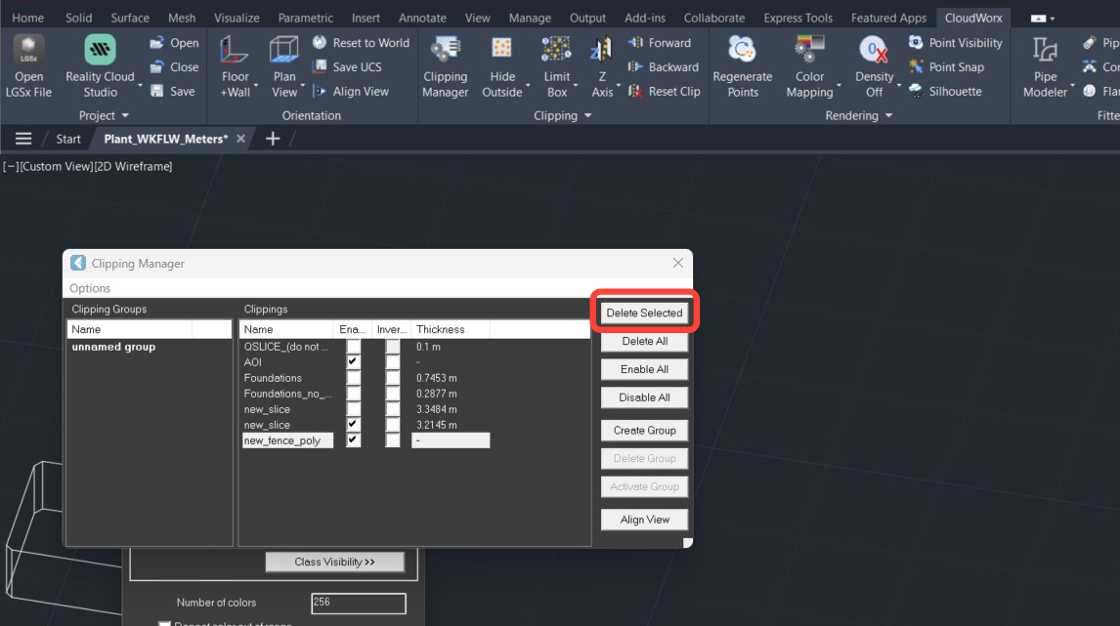This screenshot has height=626, width=1120.
Task: Select unnamed group in Clipping Groups
Action: [114, 347]
